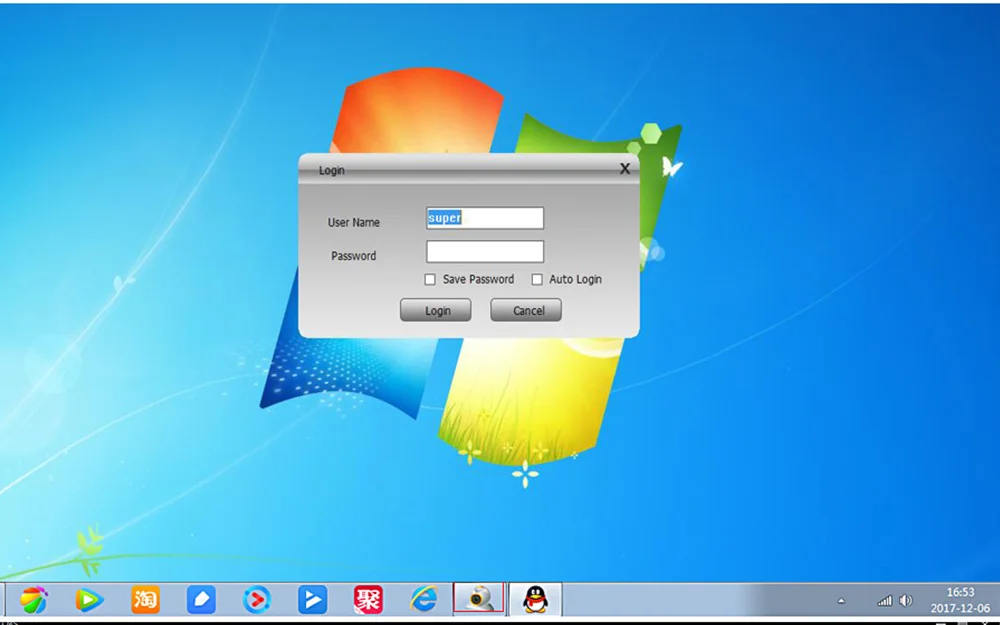Launch the blue circular red-play media icon
Image resolution: width=1000 pixels, height=625 pixels.
(257, 600)
